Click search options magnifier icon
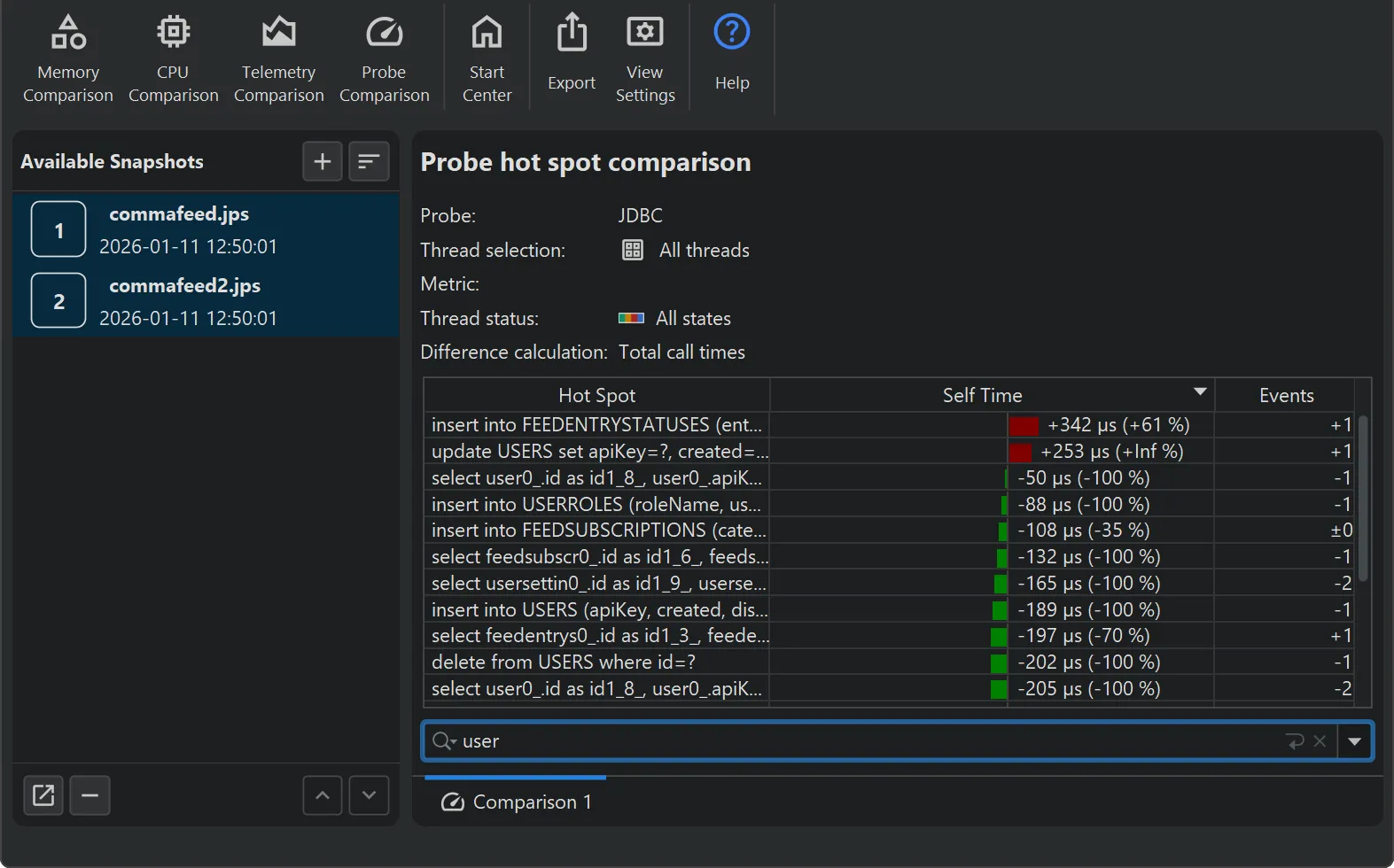Screen dimensions: 1394x868 click(443, 741)
